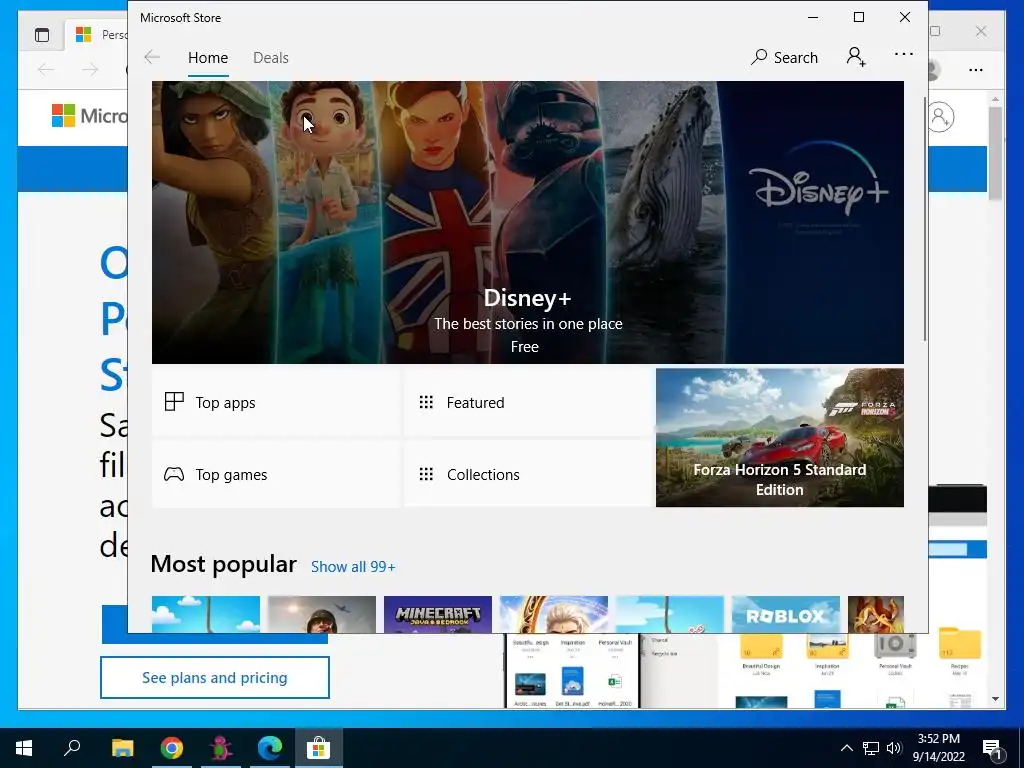Viewport: 1024px width, 768px height.
Task: Open Forza Horizon 5 Standard Edition tile
Action: coord(780,438)
